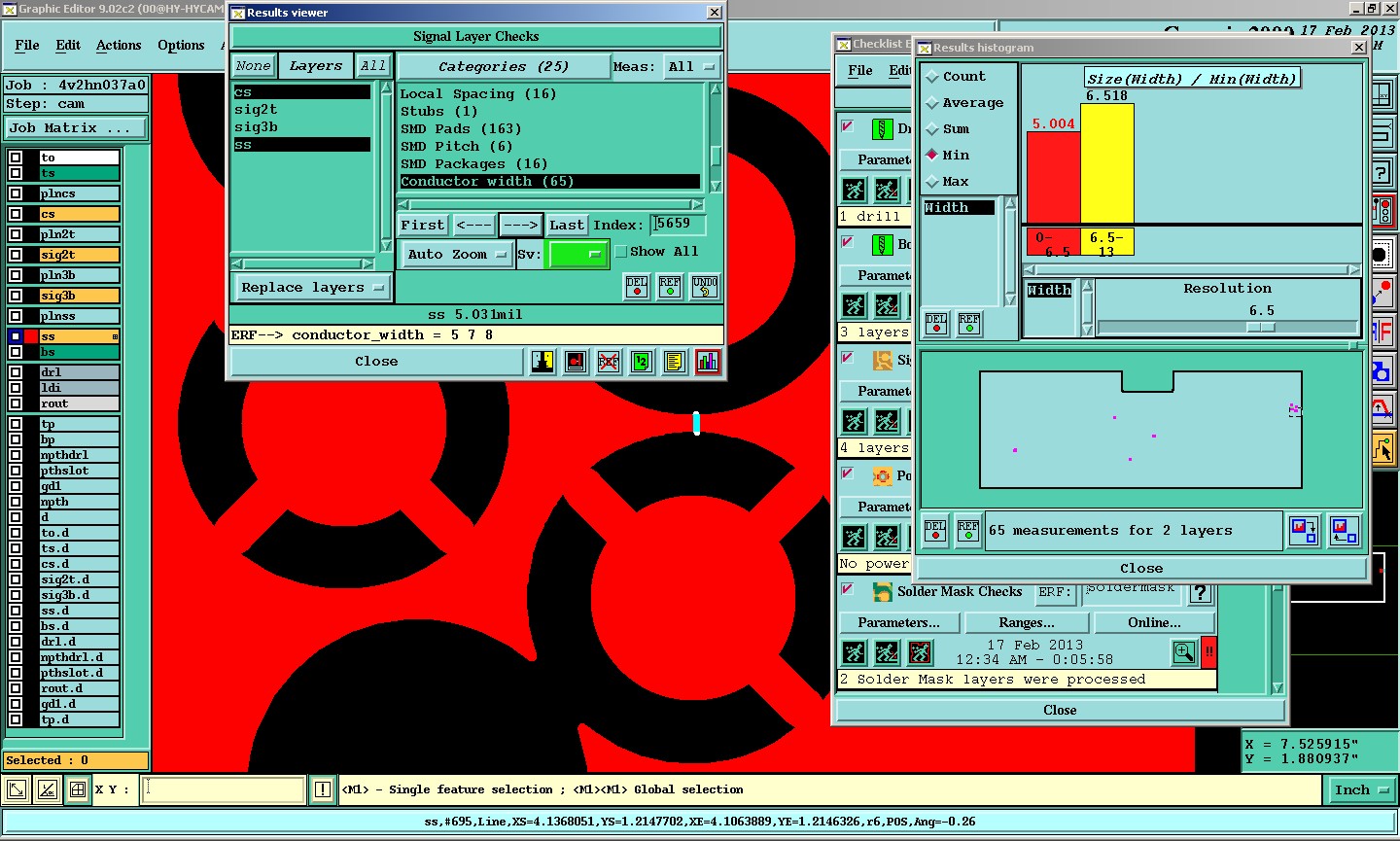Open the Options menu
This screenshot has height=841, width=1400.
(181, 46)
